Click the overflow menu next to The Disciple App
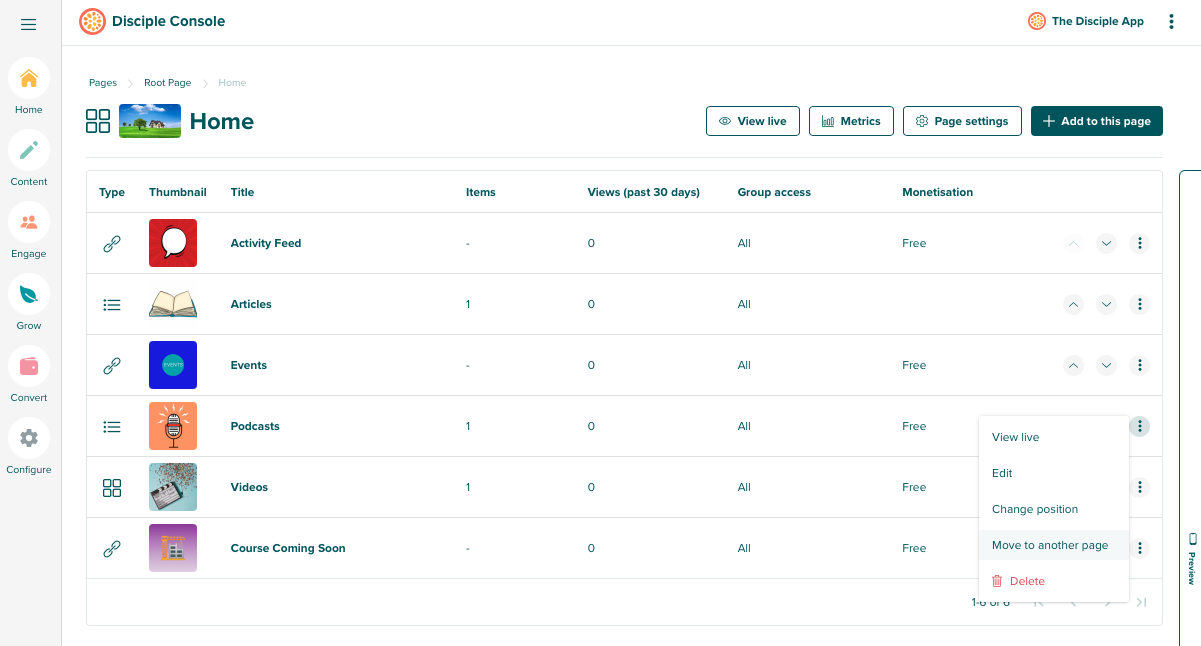The width and height of the screenshot is (1201, 646). point(1171,21)
